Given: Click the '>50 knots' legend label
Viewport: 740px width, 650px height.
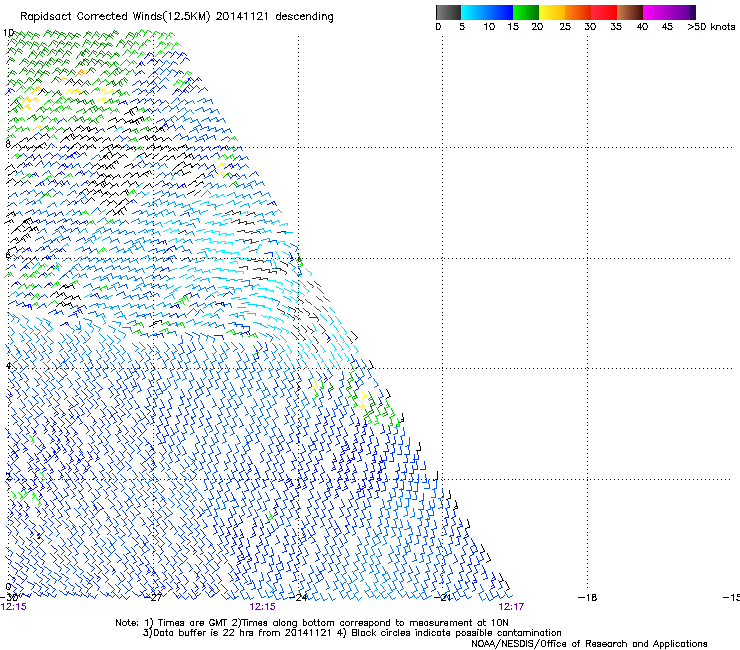Looking at the screenshot, I should coord(711,27).
